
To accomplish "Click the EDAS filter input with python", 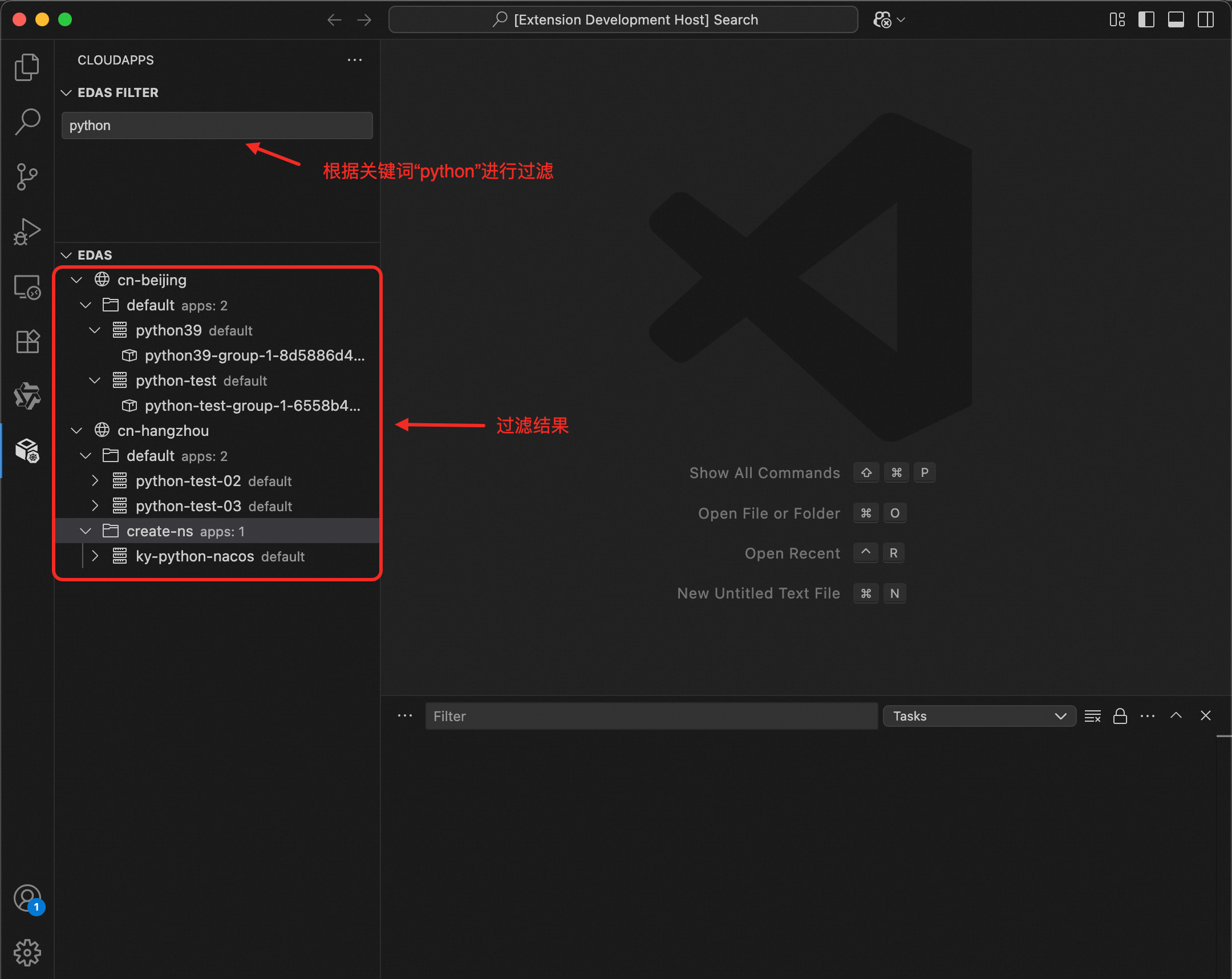I will [217, 126].
